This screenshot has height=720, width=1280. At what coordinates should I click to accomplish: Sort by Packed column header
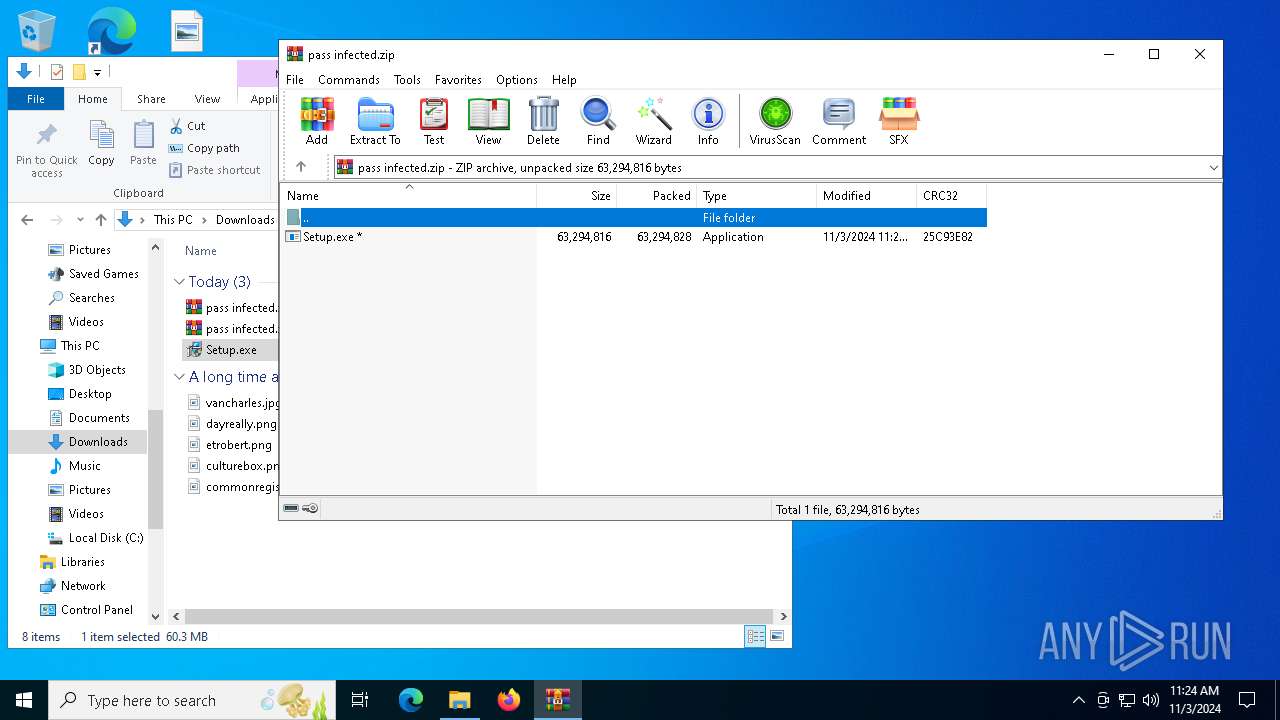tap(656, 196)
